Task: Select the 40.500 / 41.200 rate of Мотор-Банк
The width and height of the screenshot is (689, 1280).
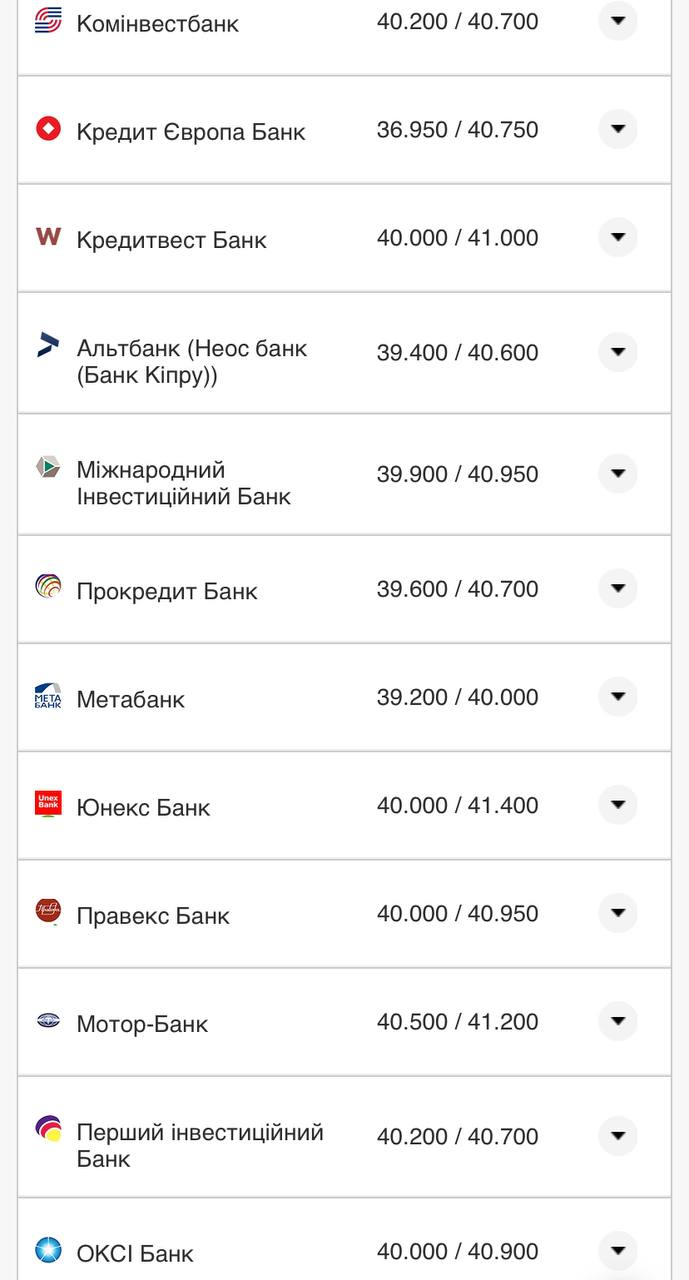Action: click(x=458, y=1022)
